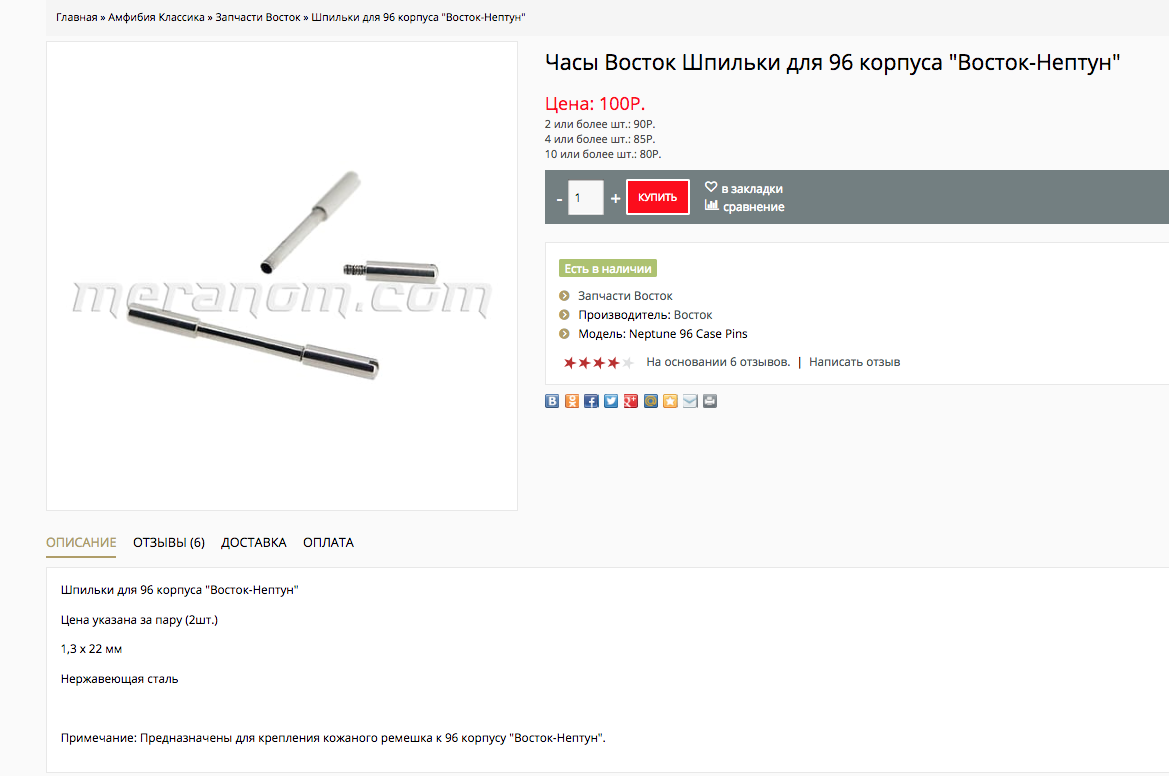Click the red Купить button
The width and height of the screenshot is (1169, 776).
[658, 197]
